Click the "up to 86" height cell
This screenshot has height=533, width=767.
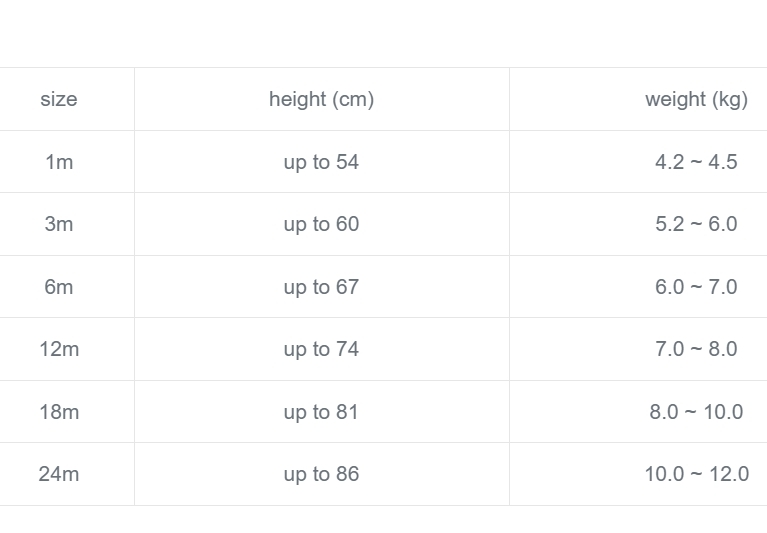coord(321,474)
